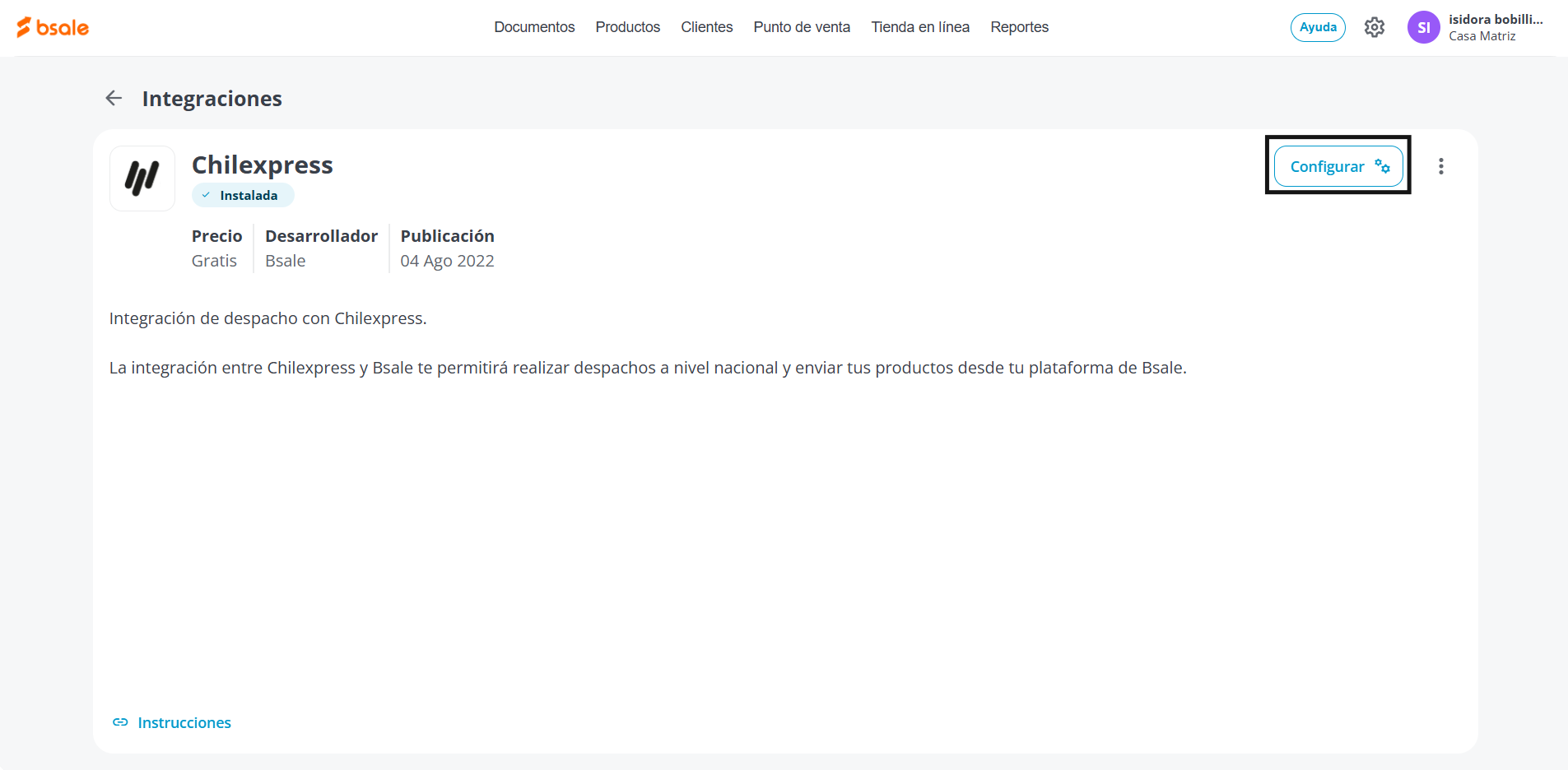Open the Productos menu
Viewport: 1568px width, 770px height.
tap(628, 27)
